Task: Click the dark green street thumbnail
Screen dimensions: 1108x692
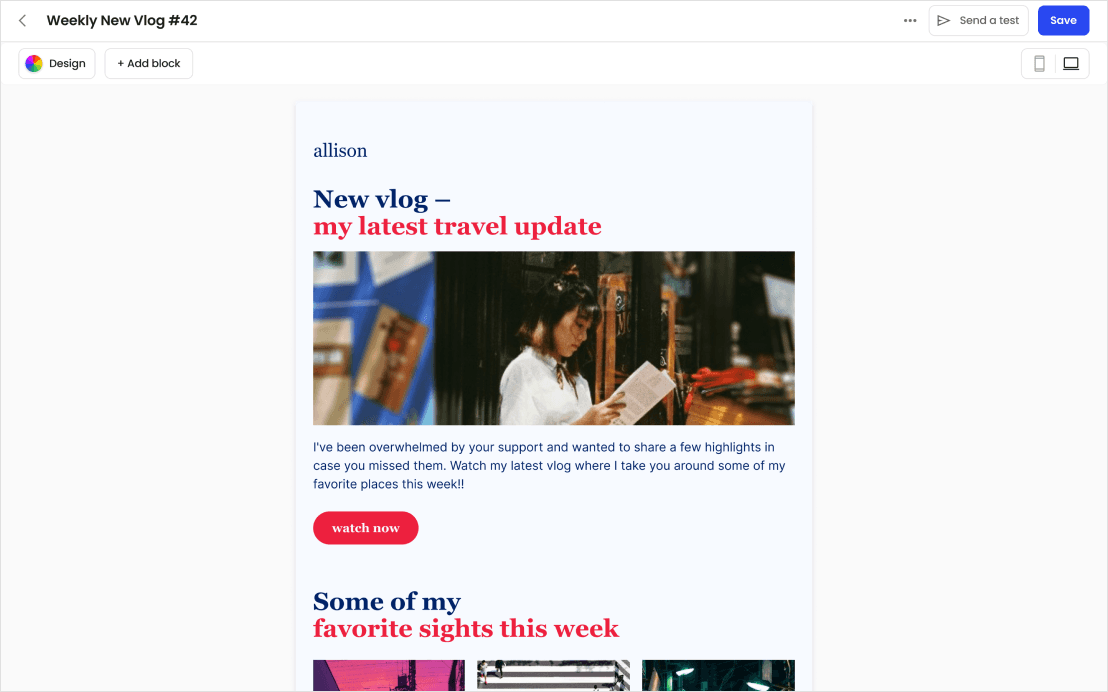Action: (x=718, y=675)
